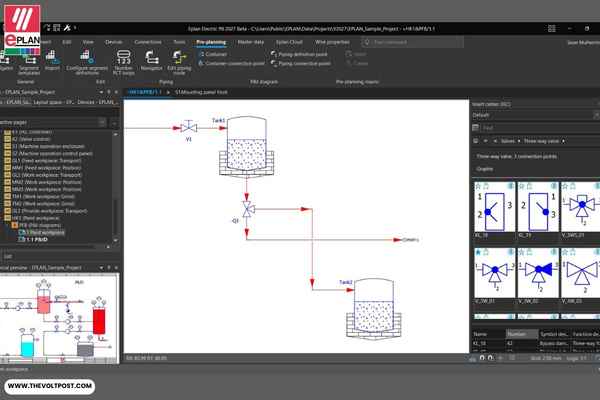Select S1 (Machine operation enclosure) folder
The image size is (600, 400).
coord(48,146)
